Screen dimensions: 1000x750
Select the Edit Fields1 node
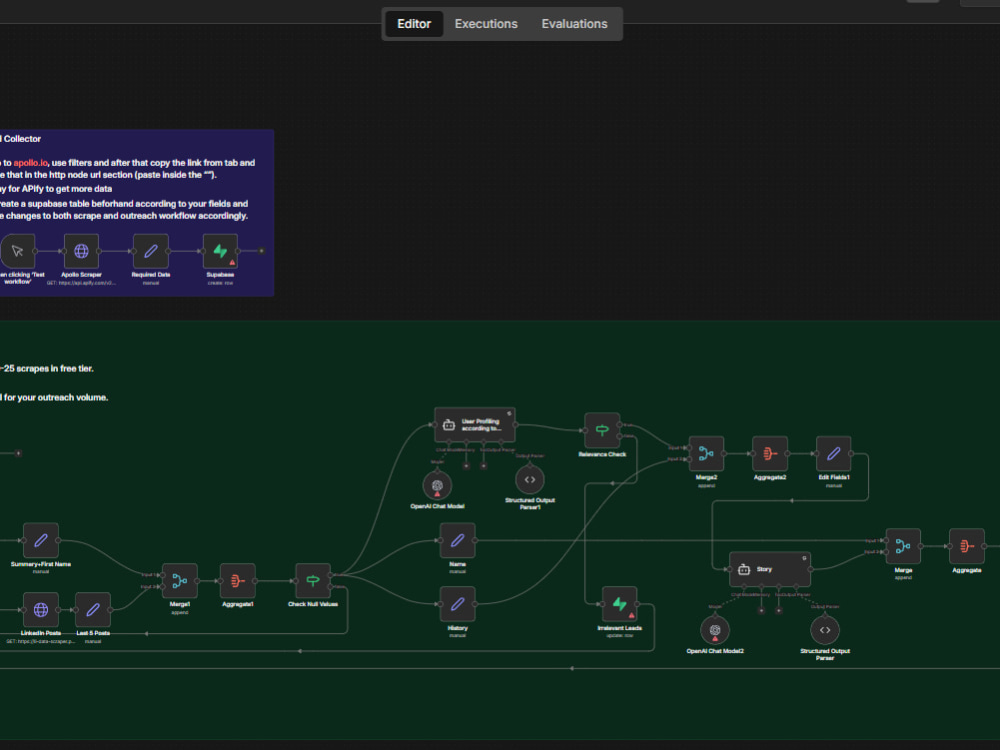pyautogui.click(x=834, y=453)
